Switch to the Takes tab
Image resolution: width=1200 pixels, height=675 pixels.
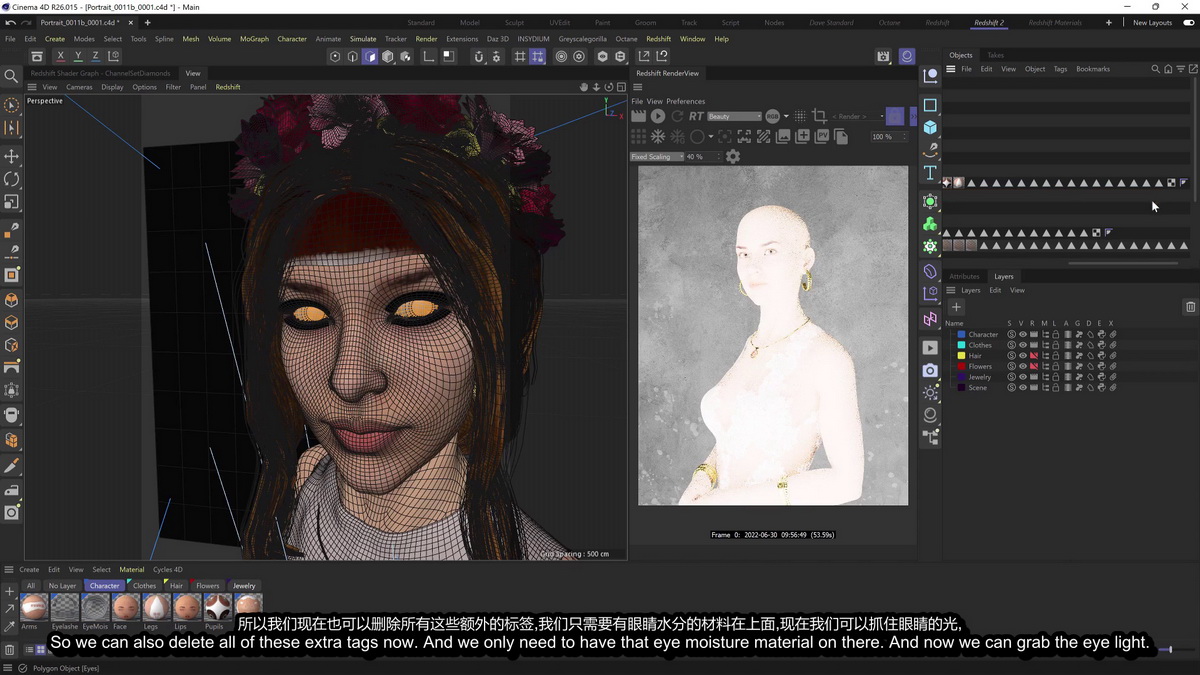[x=995, y=55]
